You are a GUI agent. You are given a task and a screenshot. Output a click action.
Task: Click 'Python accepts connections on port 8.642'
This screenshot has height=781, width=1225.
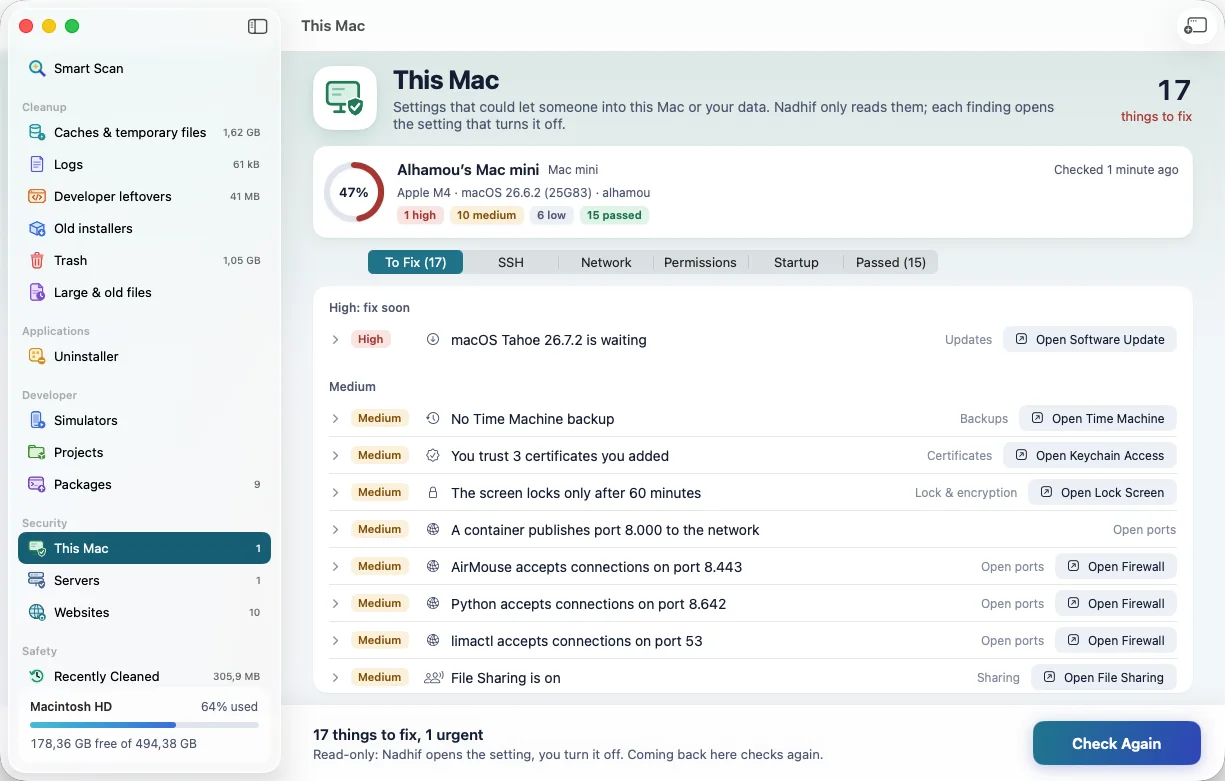589,604
